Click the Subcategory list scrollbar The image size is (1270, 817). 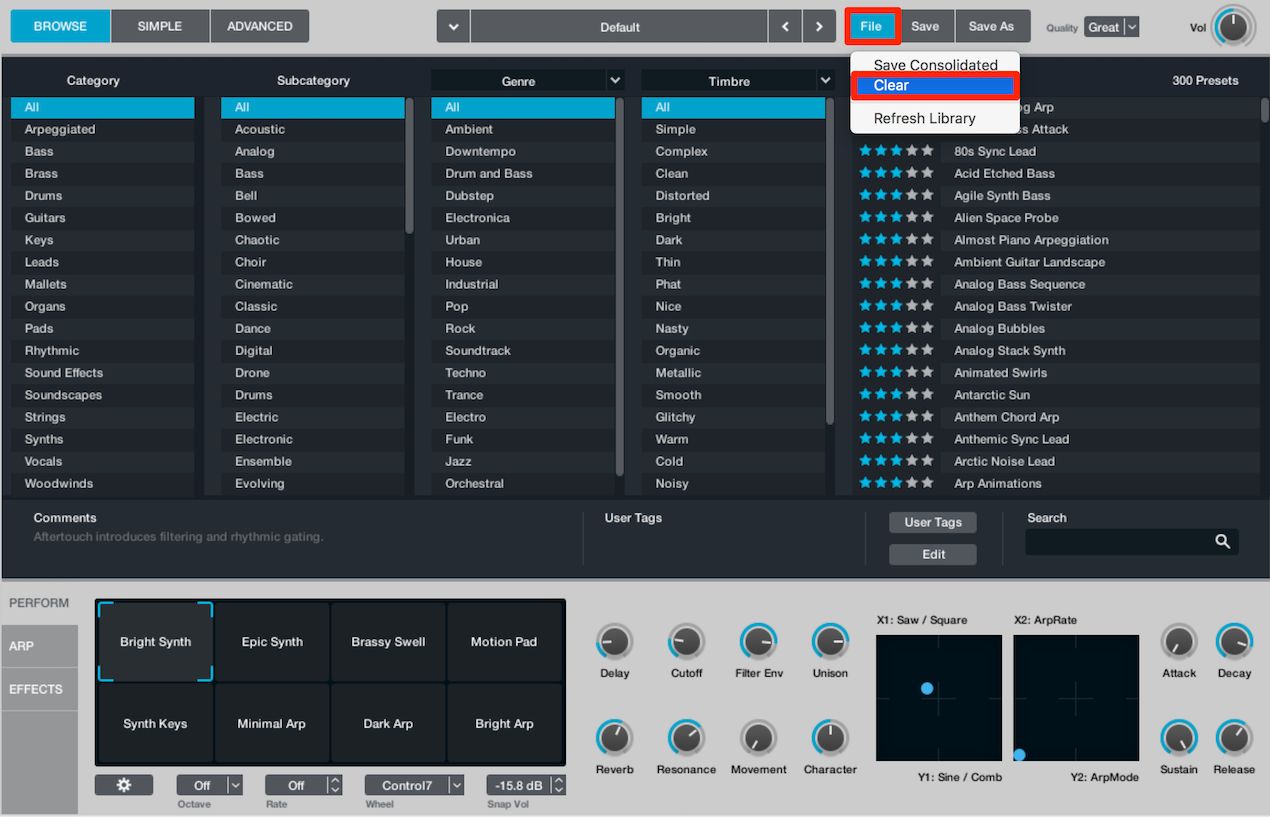pyautogui.click(x=409, y=165)
